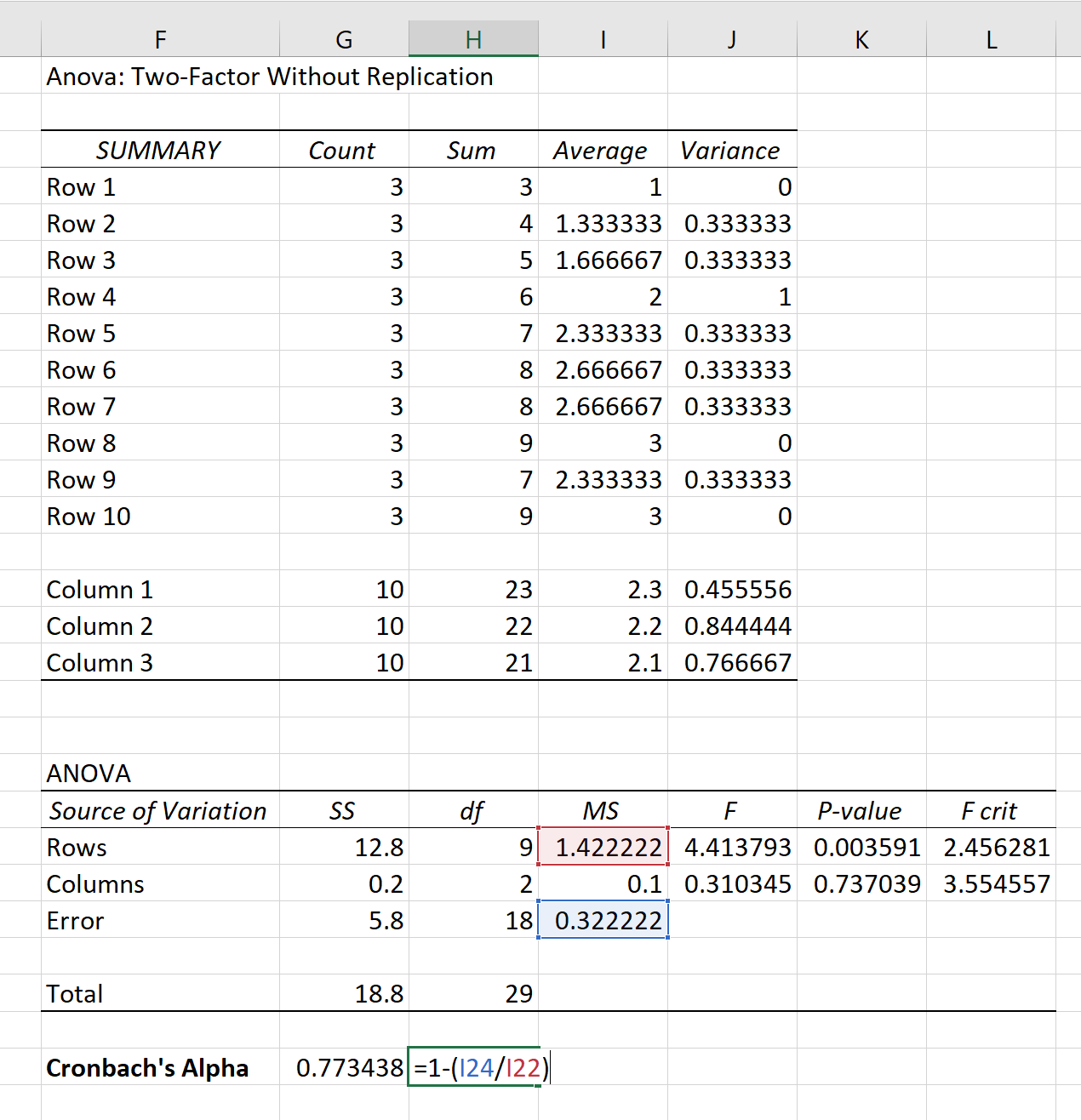Select the Row 1 summary label

(81, 186)
